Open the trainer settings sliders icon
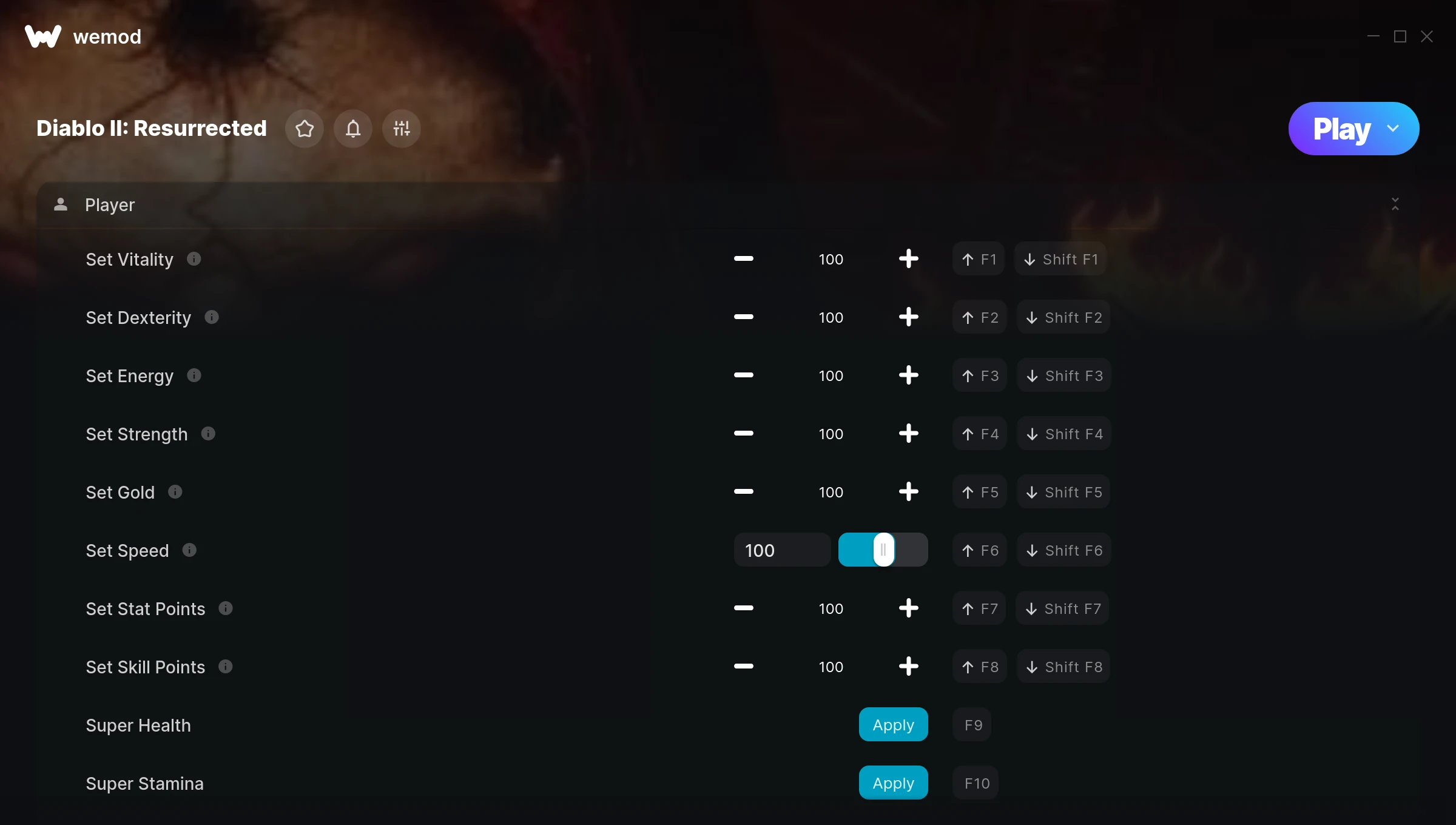1456x825 pixels. point(402,129)
